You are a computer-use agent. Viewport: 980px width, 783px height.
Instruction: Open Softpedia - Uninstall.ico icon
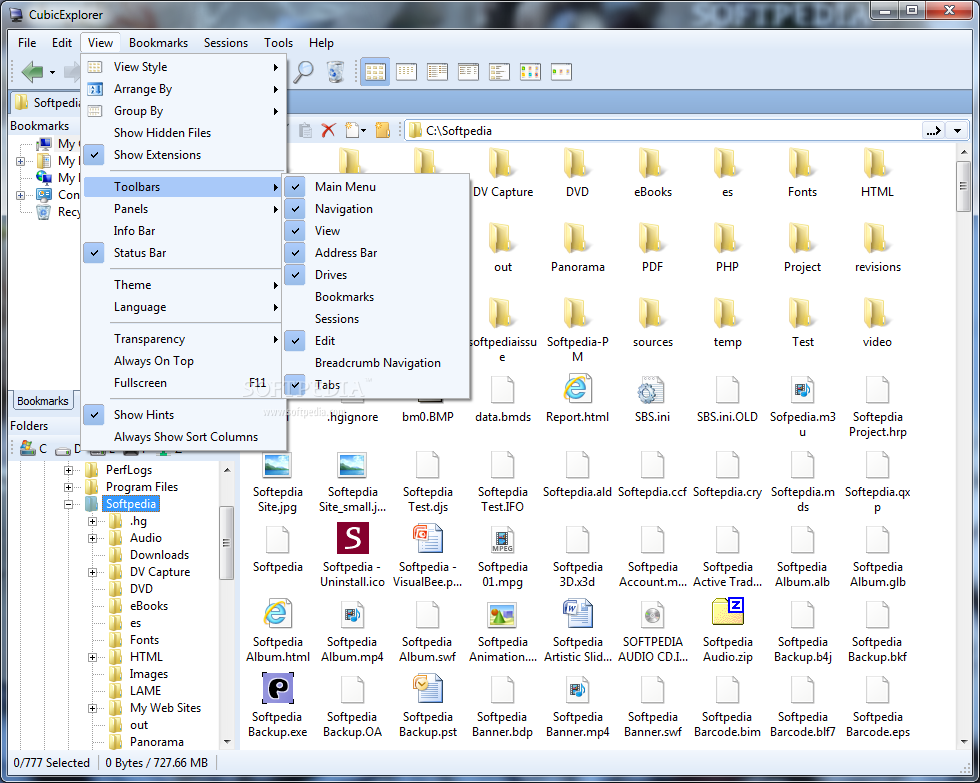click(x=353, y=538)
